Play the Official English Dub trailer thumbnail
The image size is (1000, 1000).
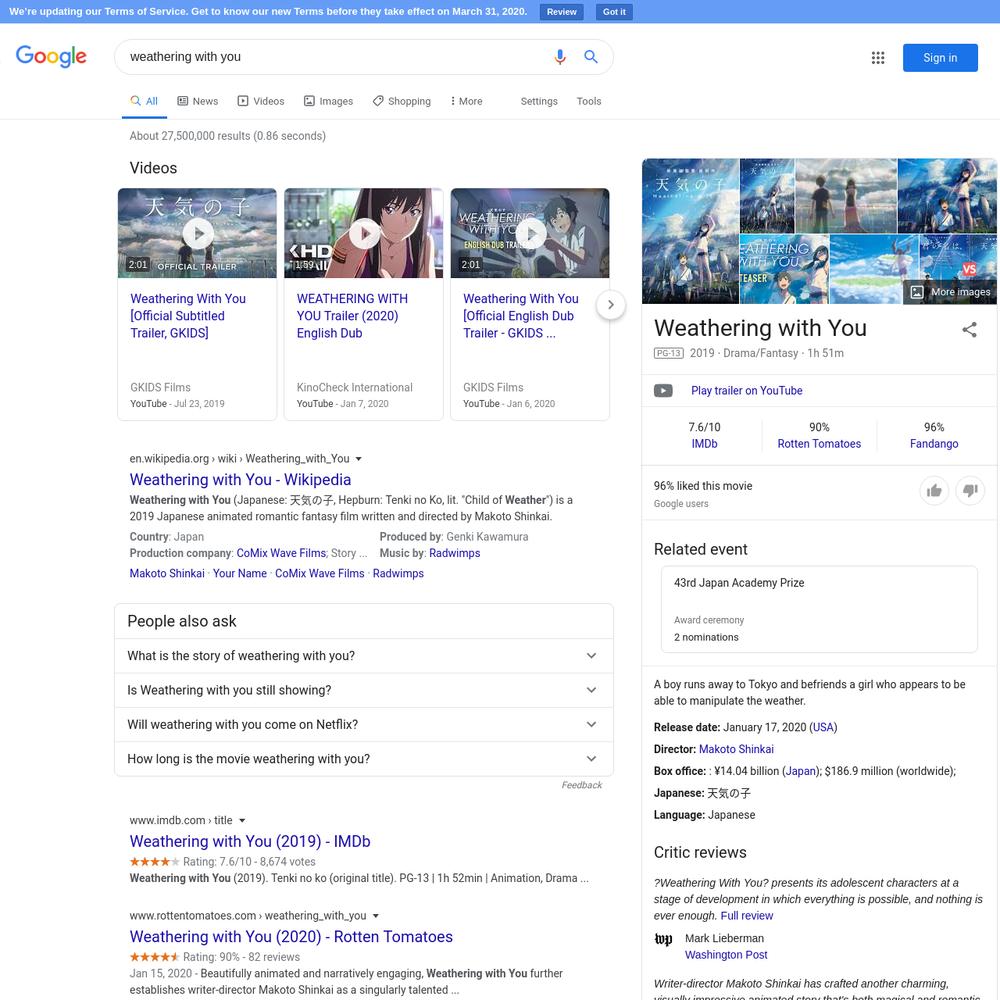[531, 233]
